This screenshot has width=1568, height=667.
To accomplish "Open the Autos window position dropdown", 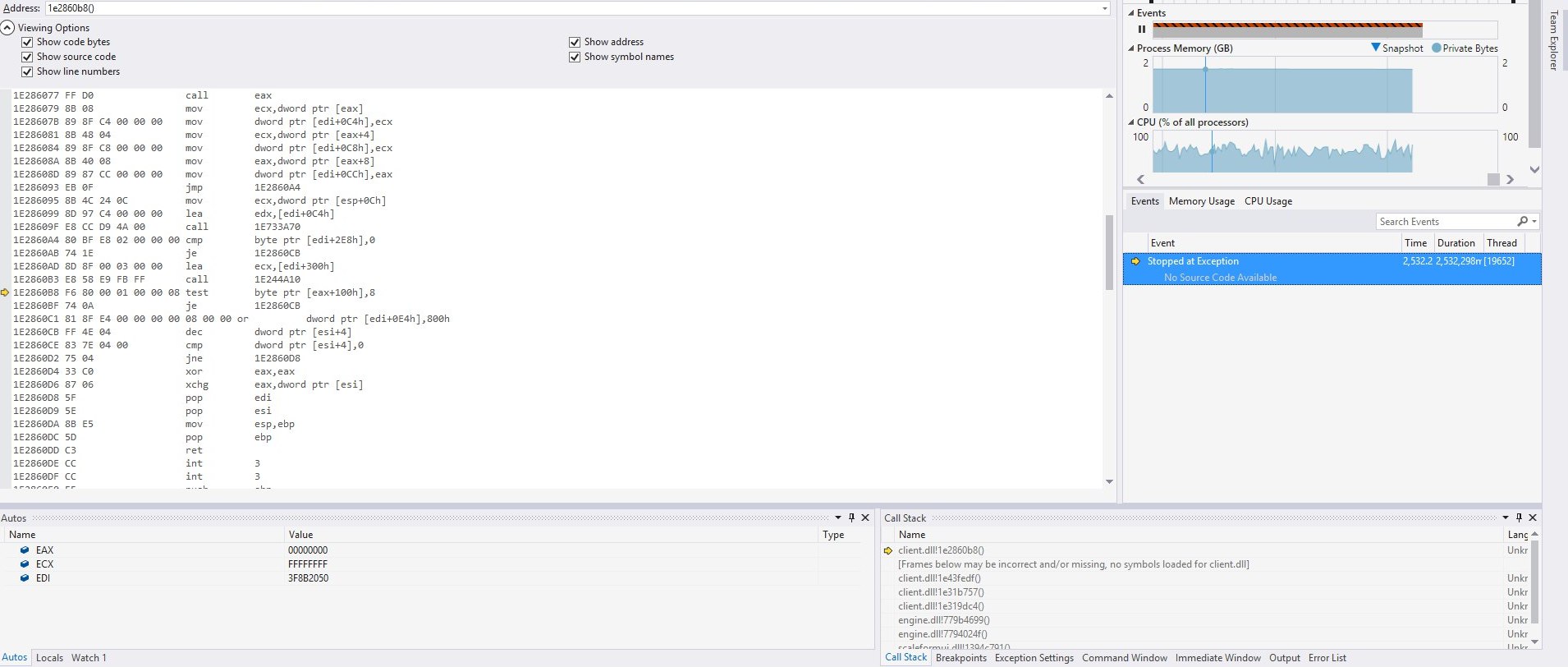I will pyautogui.click(x=838, y=517).
